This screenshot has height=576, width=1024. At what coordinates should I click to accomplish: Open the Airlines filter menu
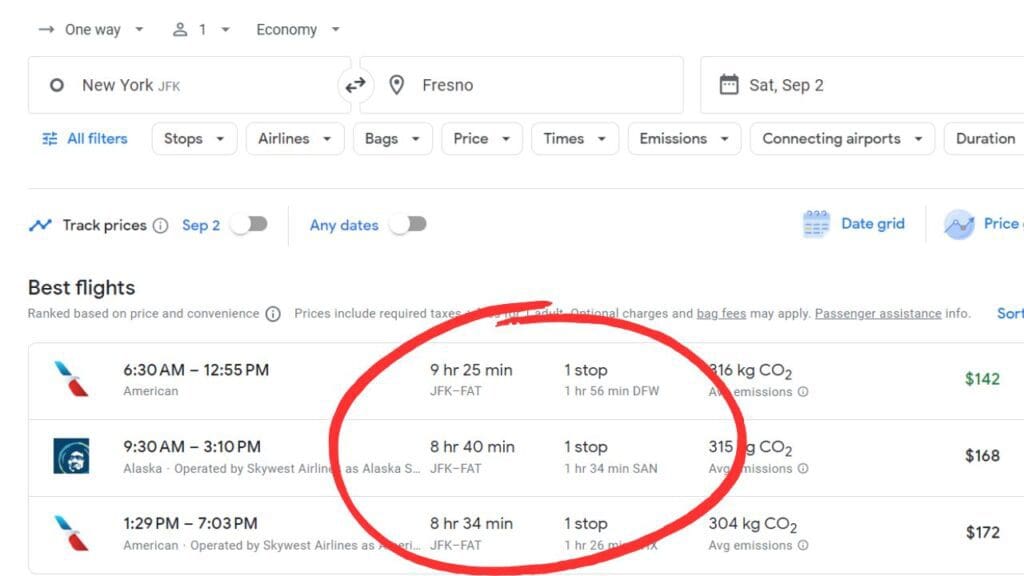(294, 139)
